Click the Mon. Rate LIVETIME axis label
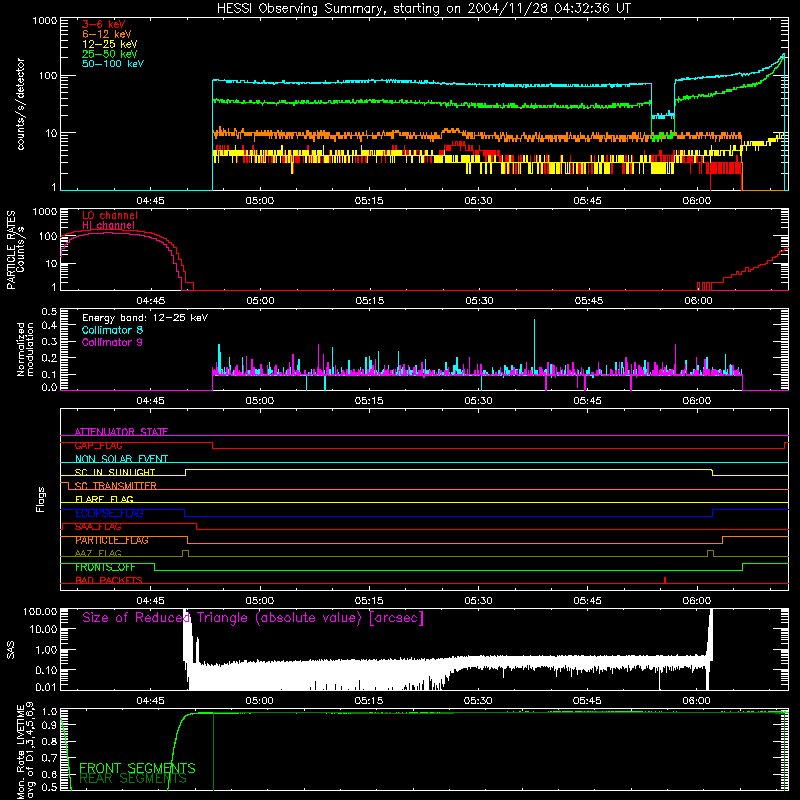The width and height of the screenshot is (800, 800). tap(25, 751)
